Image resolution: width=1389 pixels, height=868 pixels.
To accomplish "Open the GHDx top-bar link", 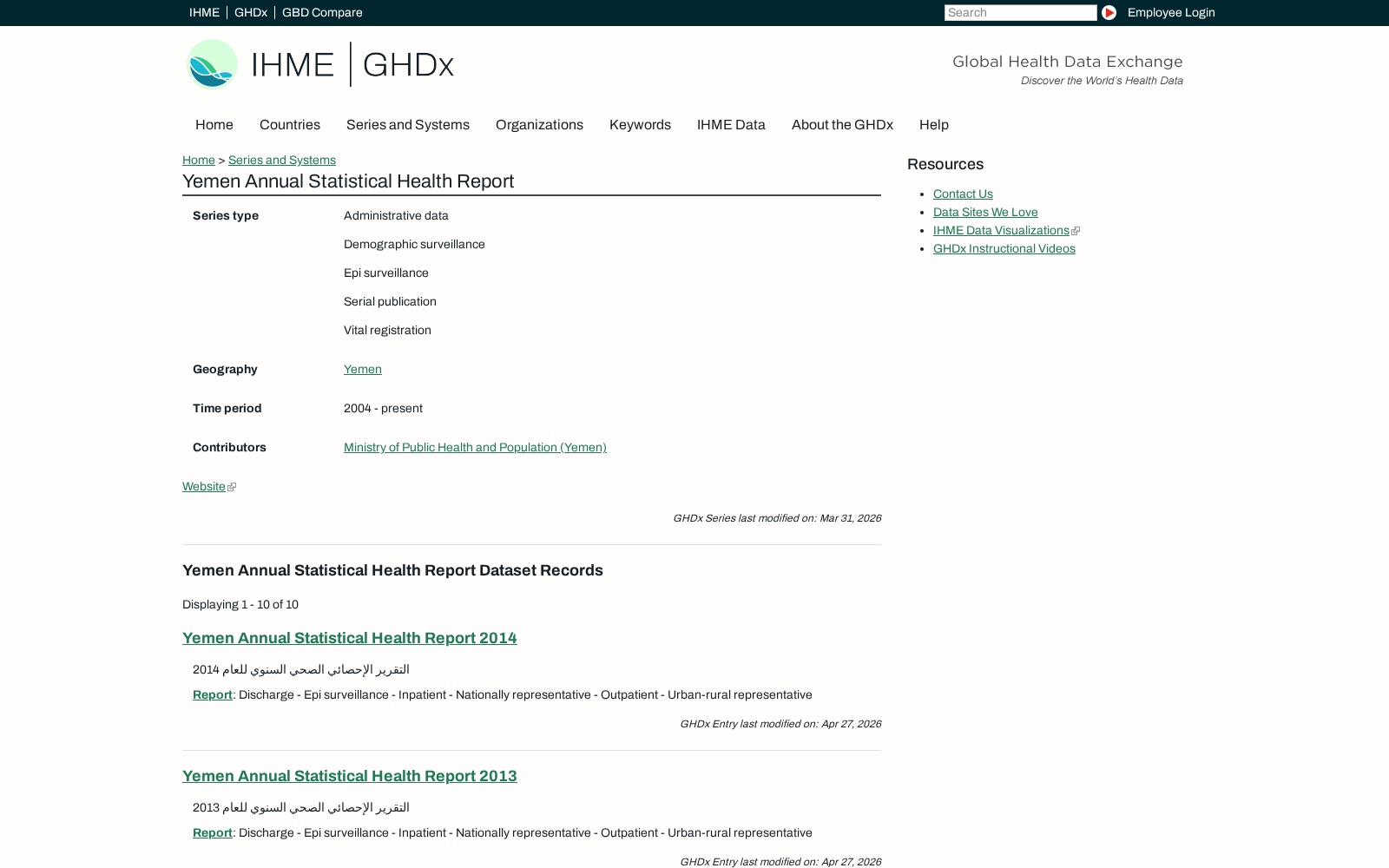I will click(251, 12).
